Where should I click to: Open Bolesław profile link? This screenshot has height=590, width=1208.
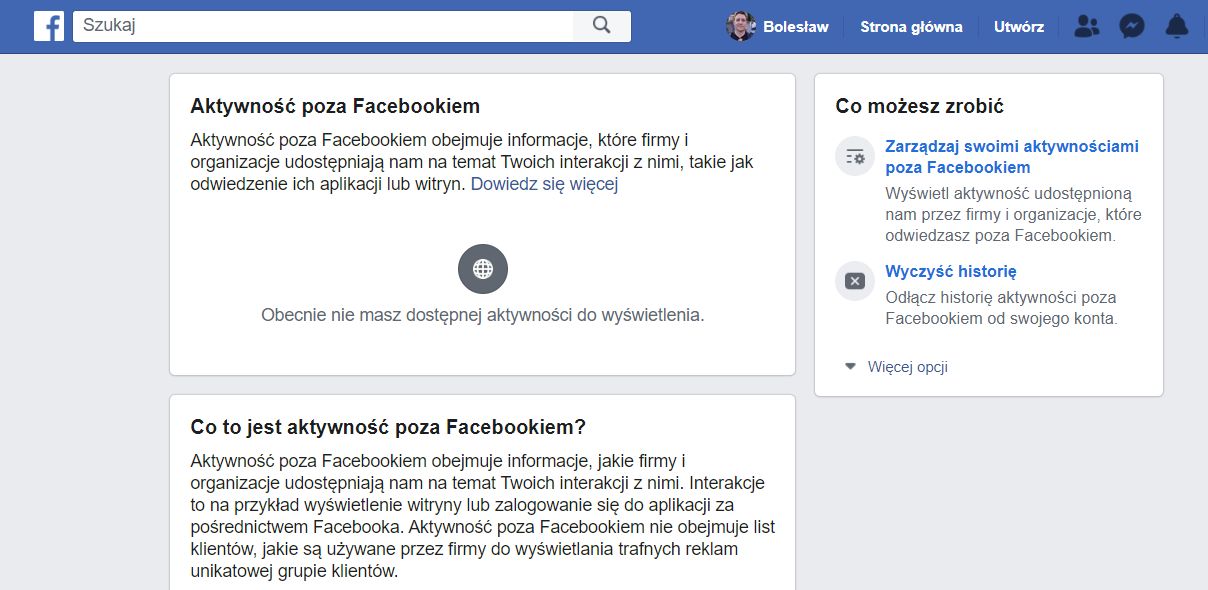pyautogui.click(x=796, y=27)
